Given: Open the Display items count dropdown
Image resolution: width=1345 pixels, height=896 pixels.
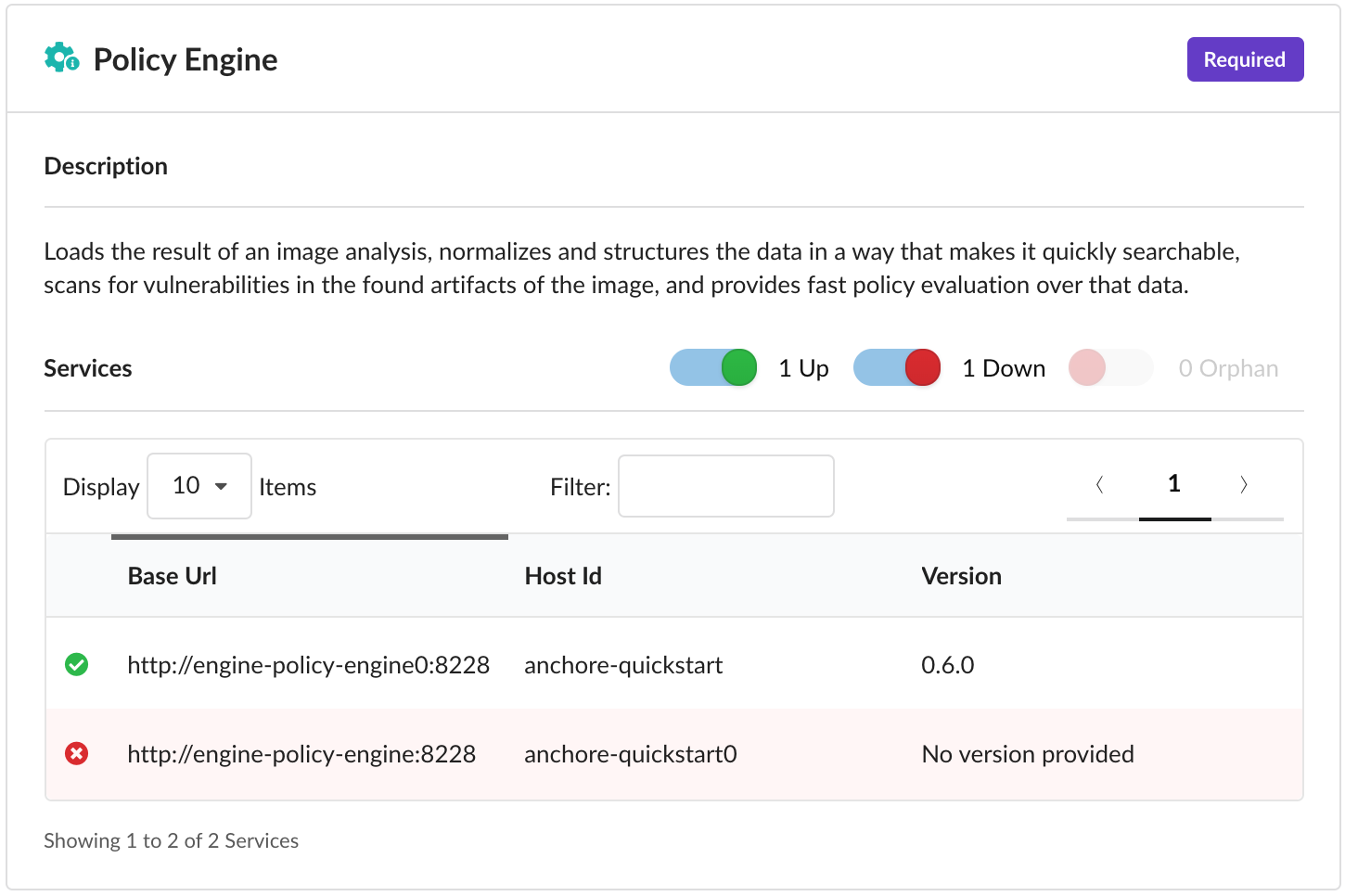Looking at the screenshot, I should click(199, 486).
